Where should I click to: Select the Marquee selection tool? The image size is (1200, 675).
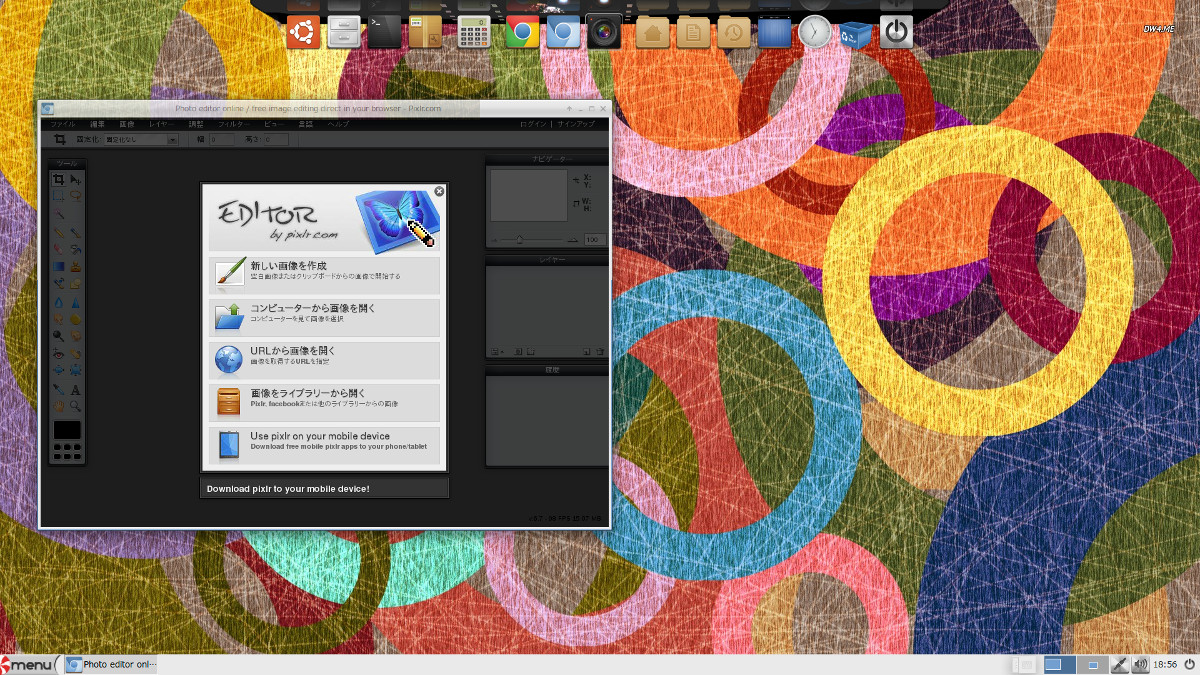[58, 195]
